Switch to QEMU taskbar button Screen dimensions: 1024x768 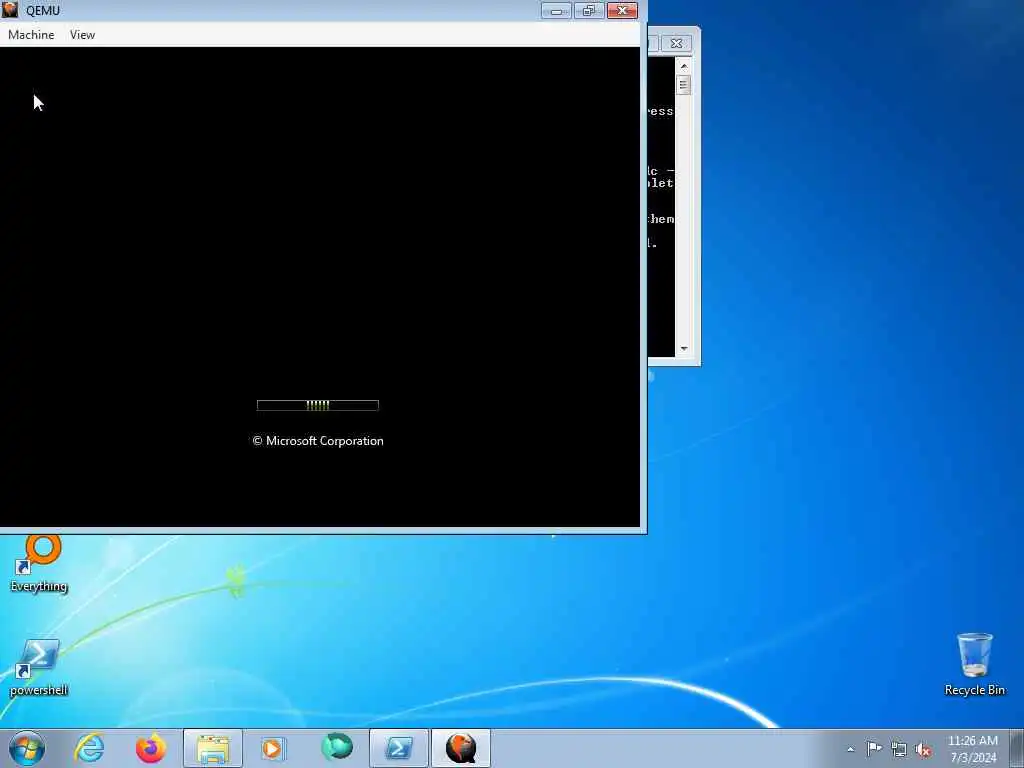(461, 748)
